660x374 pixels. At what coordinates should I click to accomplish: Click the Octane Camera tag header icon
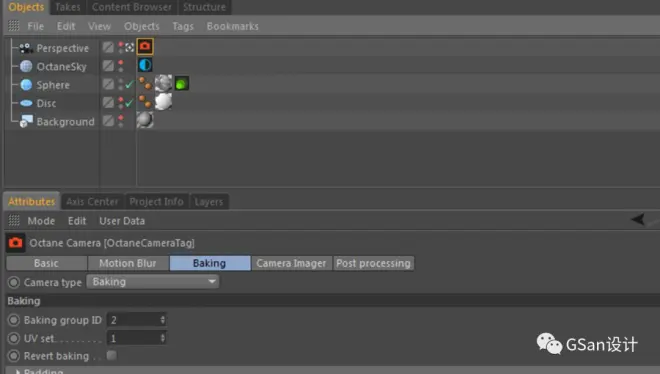pyautogui.click(x=16, y=243)
